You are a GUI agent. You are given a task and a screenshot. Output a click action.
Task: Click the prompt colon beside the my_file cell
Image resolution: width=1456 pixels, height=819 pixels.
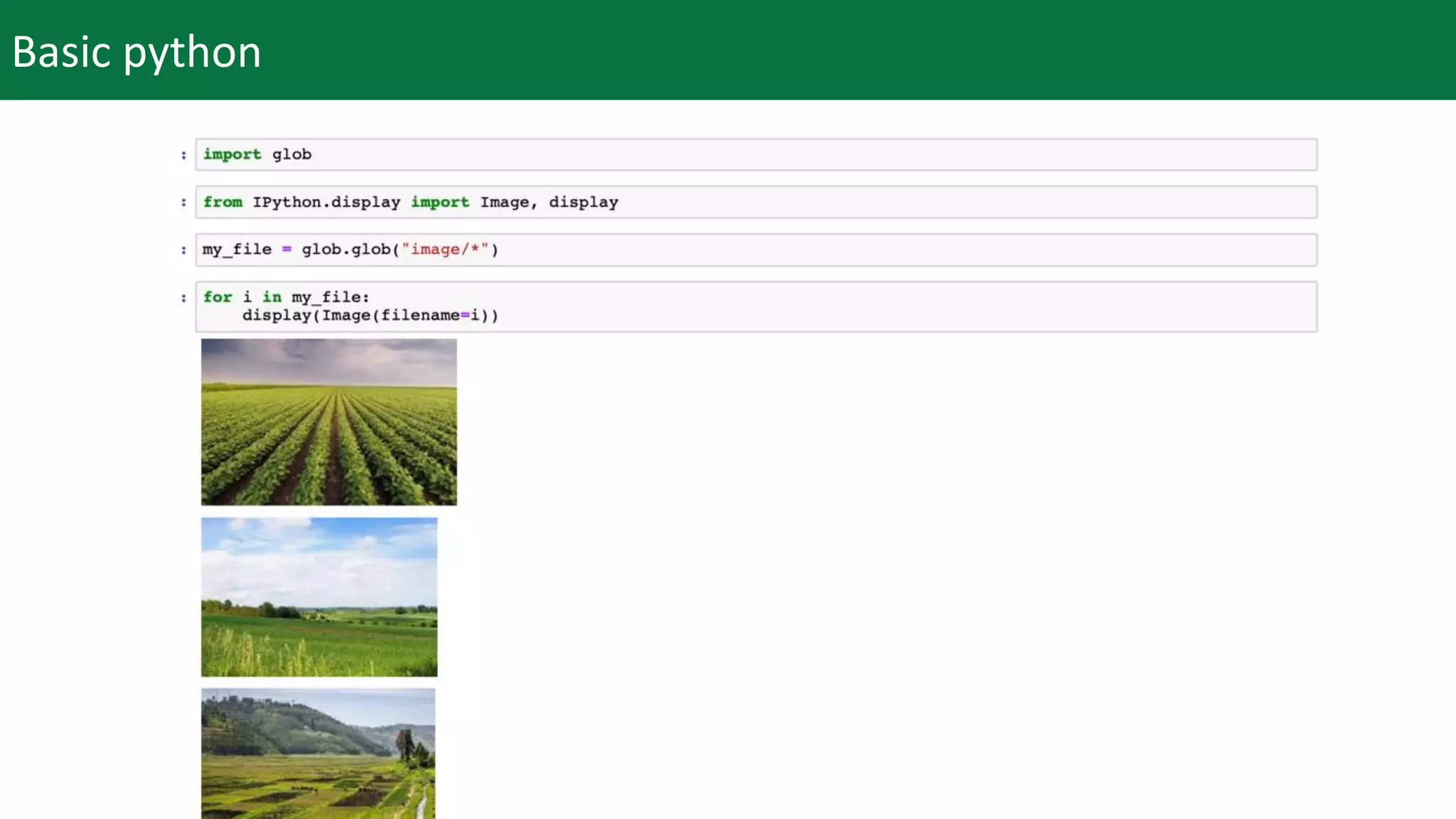coord(183,250)
